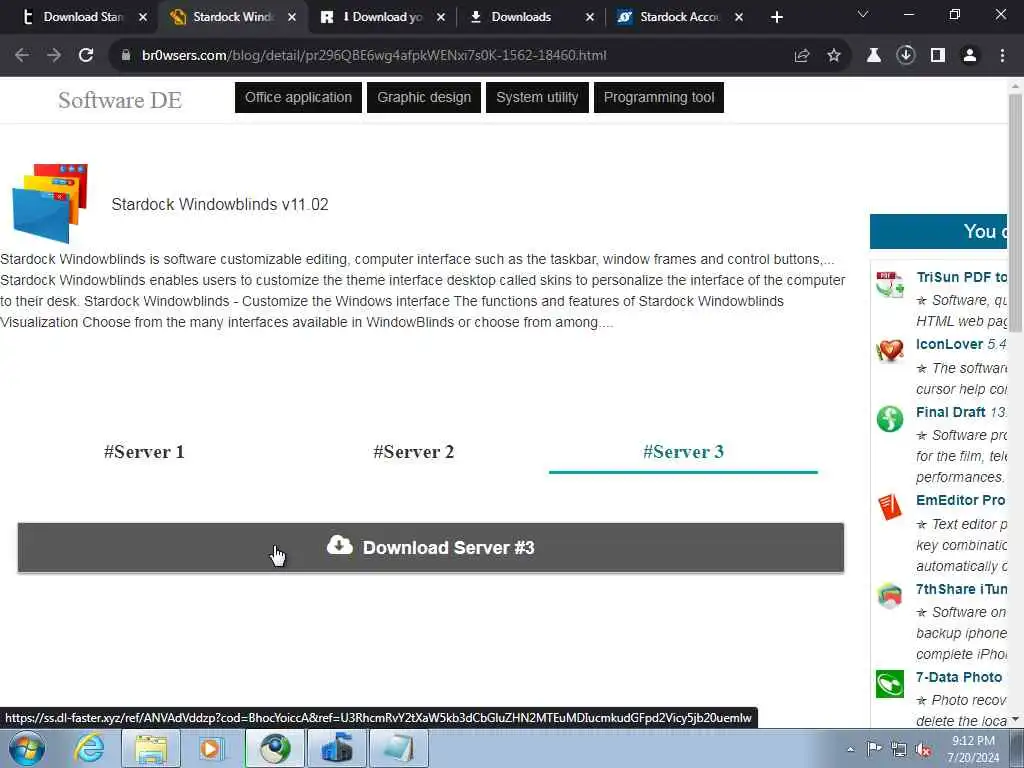Show hidden tray icons arrow
Screen dimensions: 1024x768
pos(850,749)
